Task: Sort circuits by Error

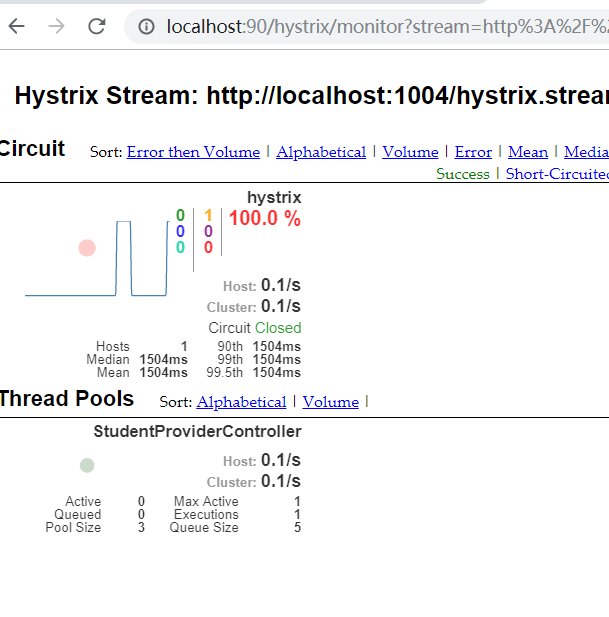Action: (x=473, y=152)
